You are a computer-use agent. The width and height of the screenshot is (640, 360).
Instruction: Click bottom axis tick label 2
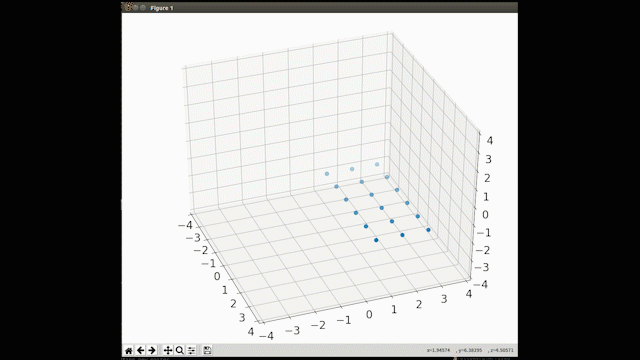419,304
